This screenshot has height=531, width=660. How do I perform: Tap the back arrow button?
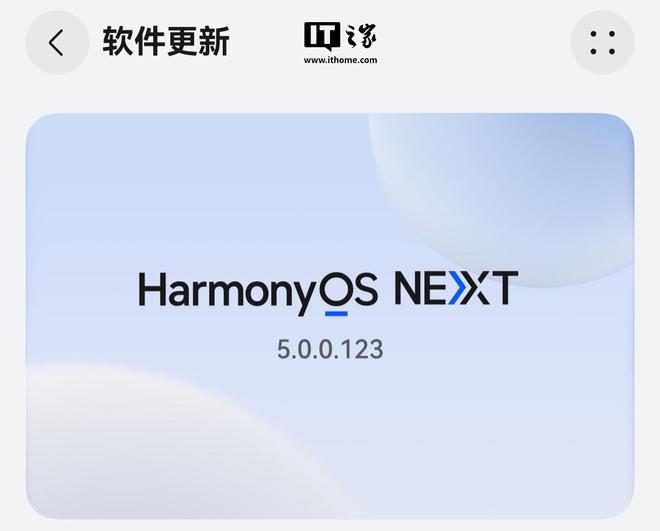tap(57, 42)
